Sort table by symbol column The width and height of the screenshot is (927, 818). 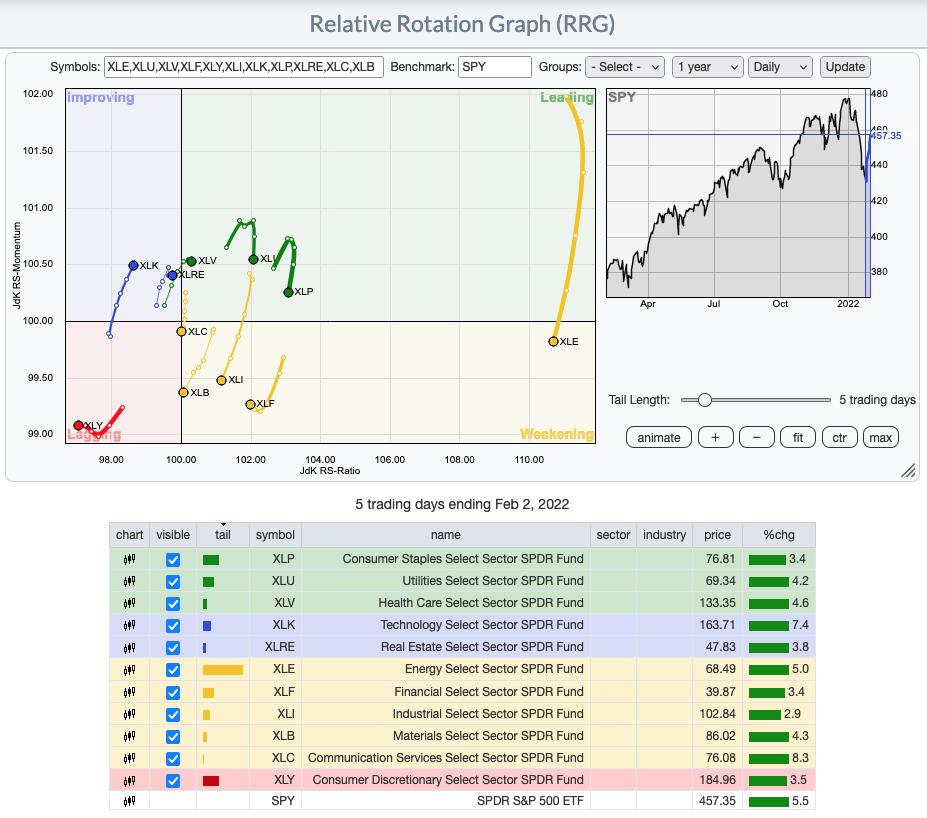(x=275, y=535)
